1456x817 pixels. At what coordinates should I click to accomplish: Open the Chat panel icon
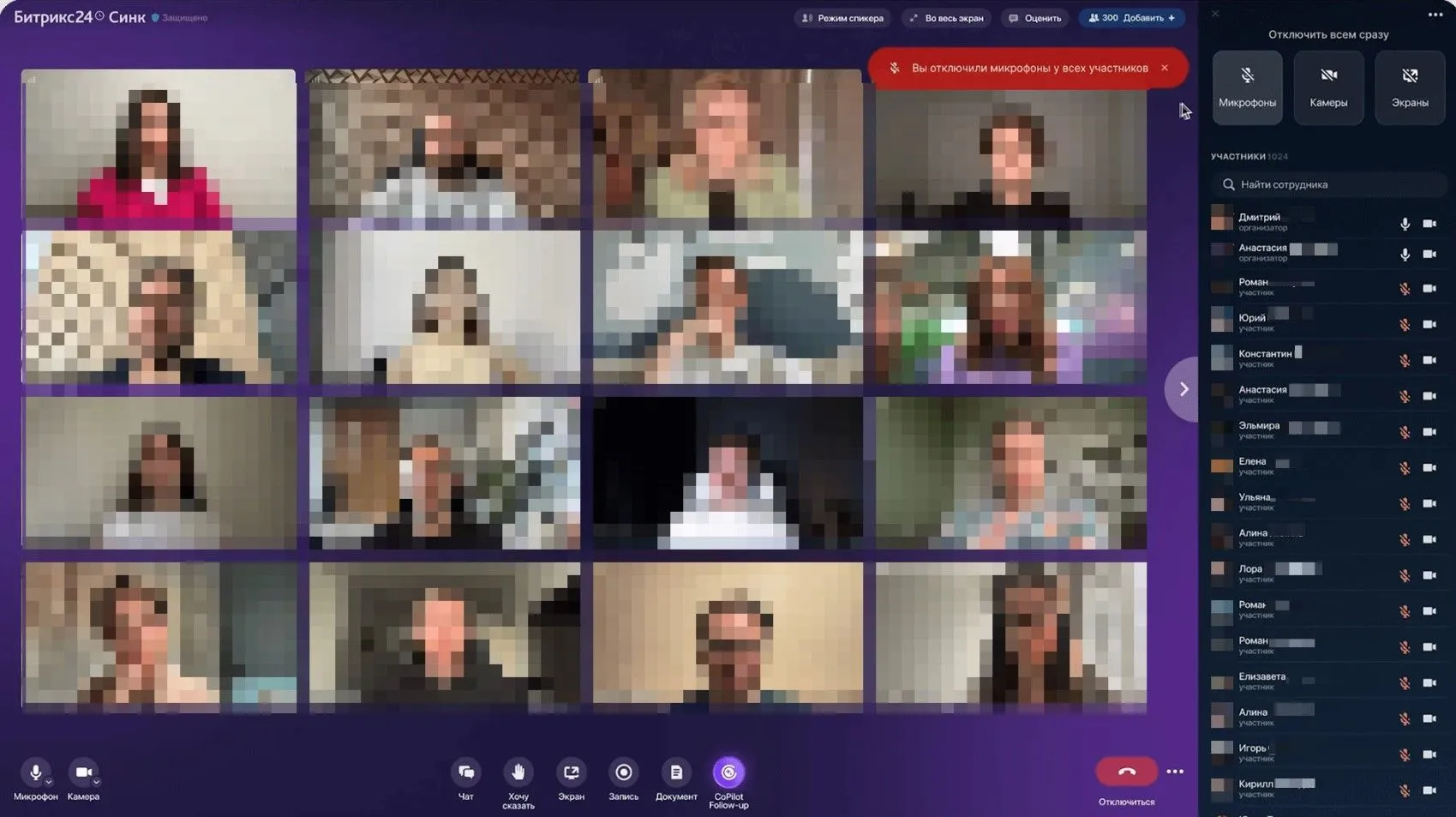click(x=465, y=772)
